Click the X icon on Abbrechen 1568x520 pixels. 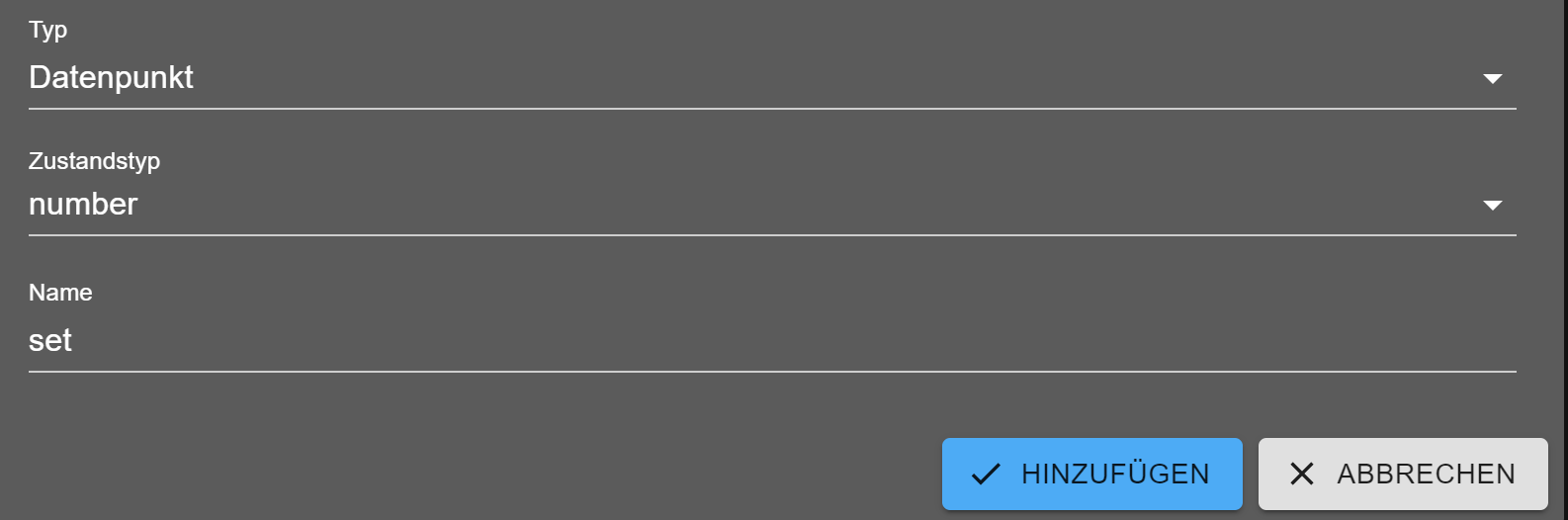coord(1302,475)
